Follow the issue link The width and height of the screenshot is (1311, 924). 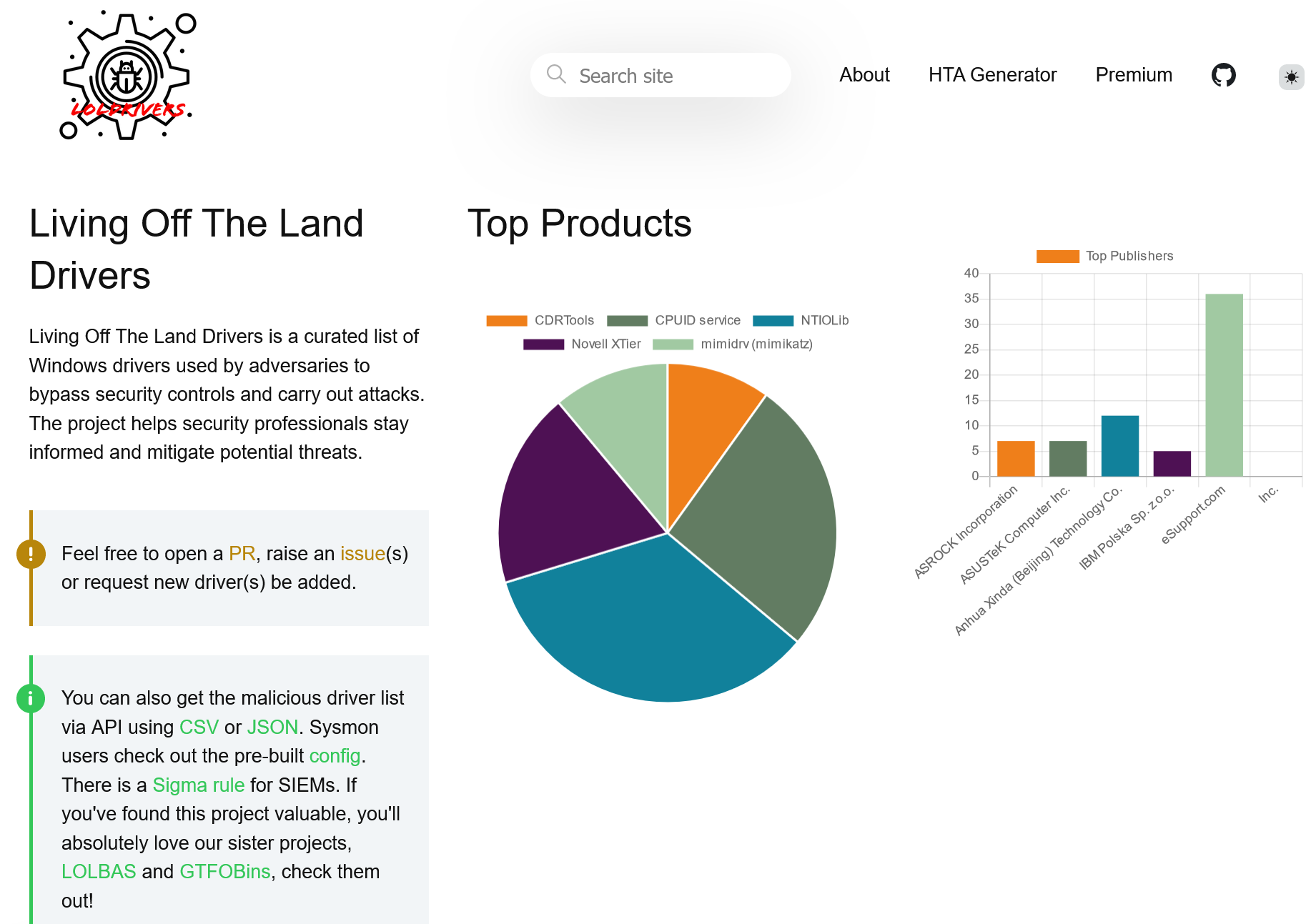[x=362, y=554]
